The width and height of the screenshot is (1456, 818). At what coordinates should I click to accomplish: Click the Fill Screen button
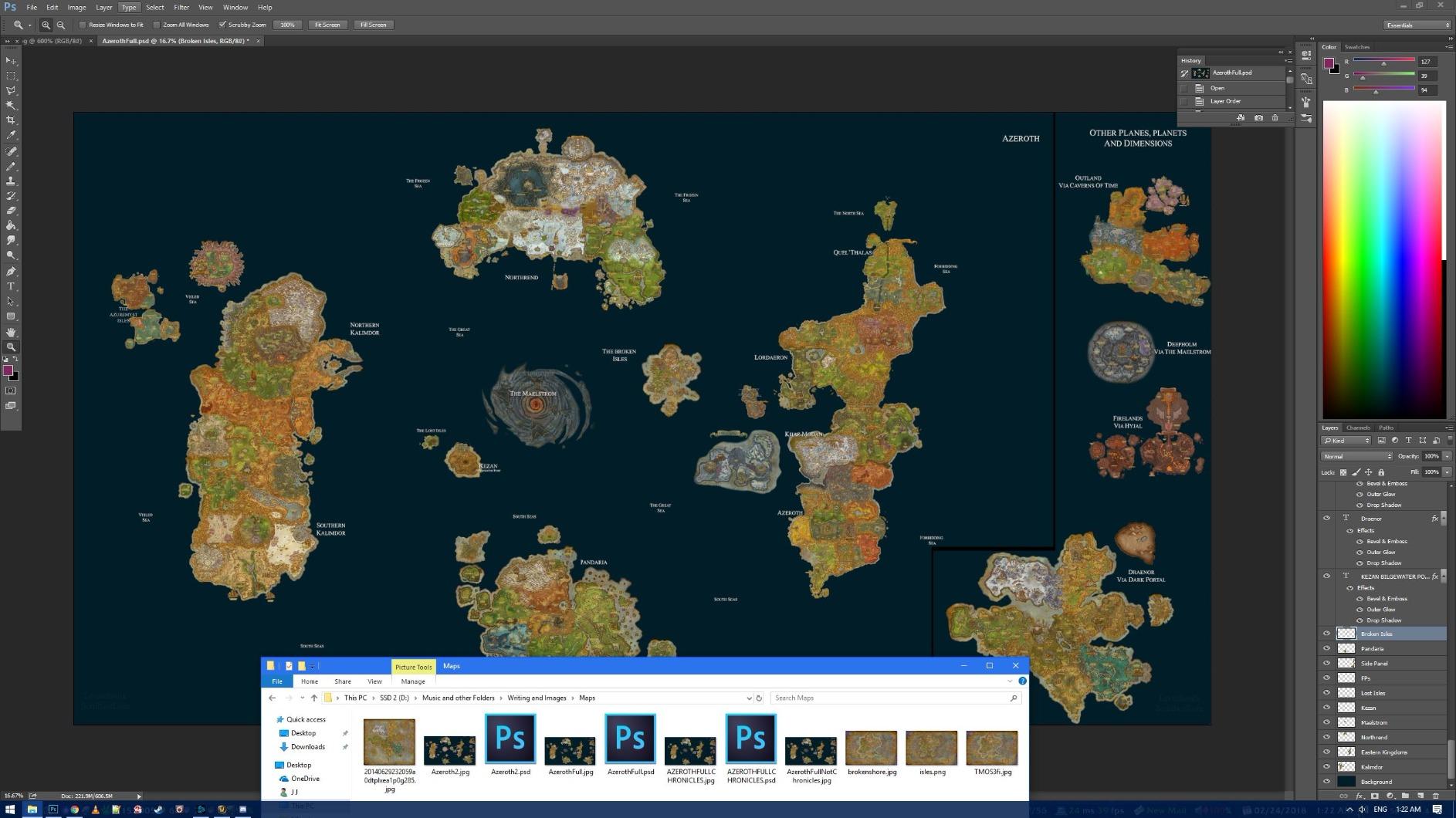click(374, 25)
